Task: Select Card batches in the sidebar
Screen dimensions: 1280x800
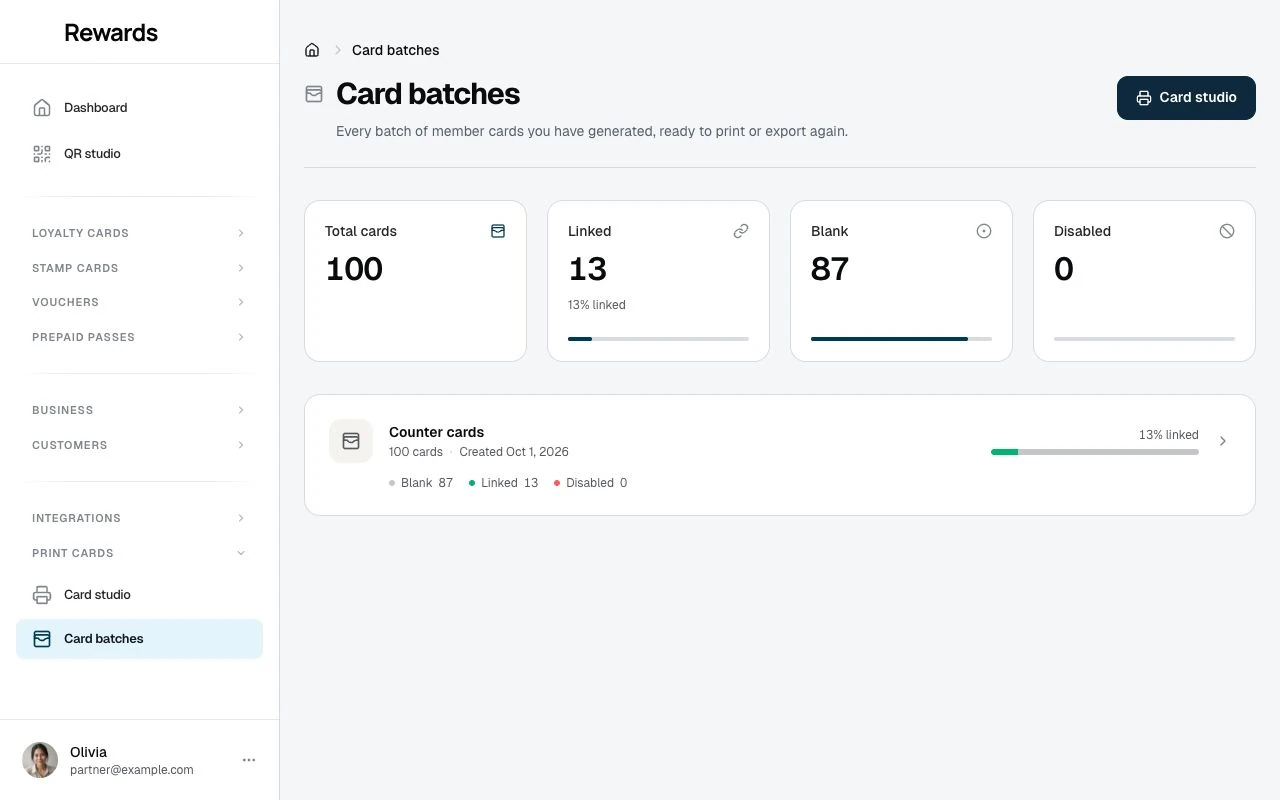Action: [x=139, y=639]
